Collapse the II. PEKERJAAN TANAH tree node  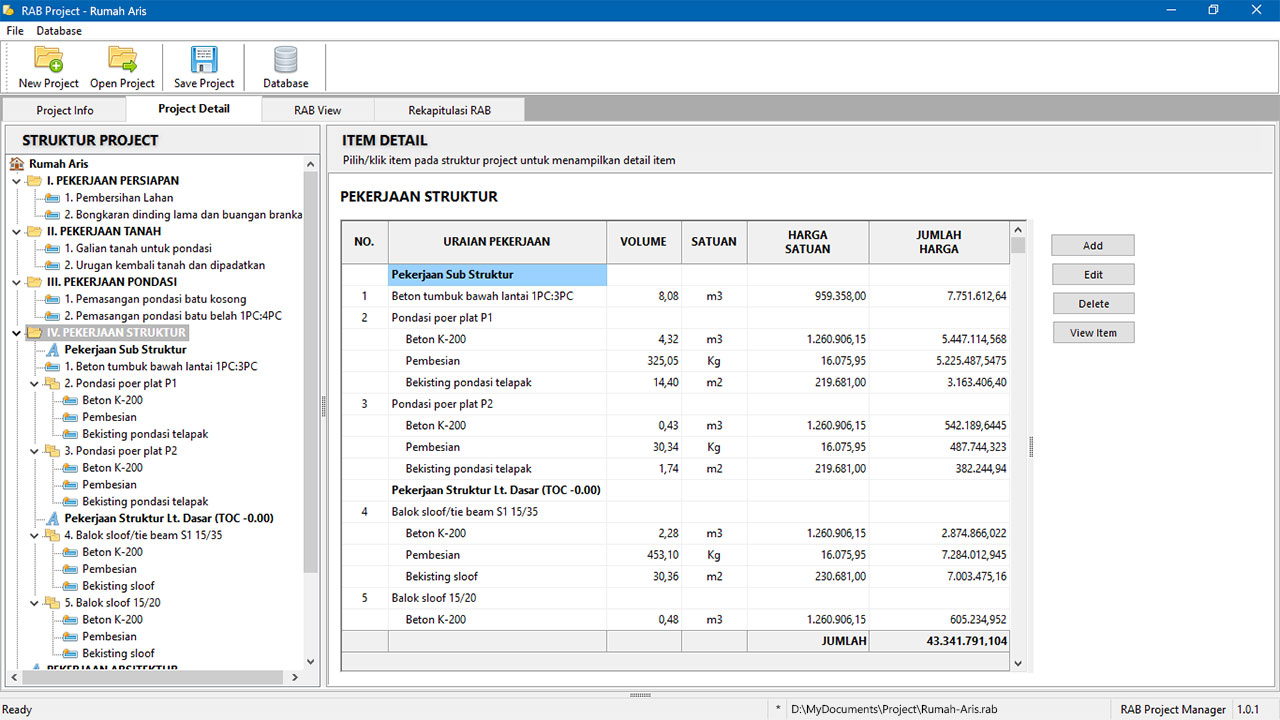pos(17,232)
